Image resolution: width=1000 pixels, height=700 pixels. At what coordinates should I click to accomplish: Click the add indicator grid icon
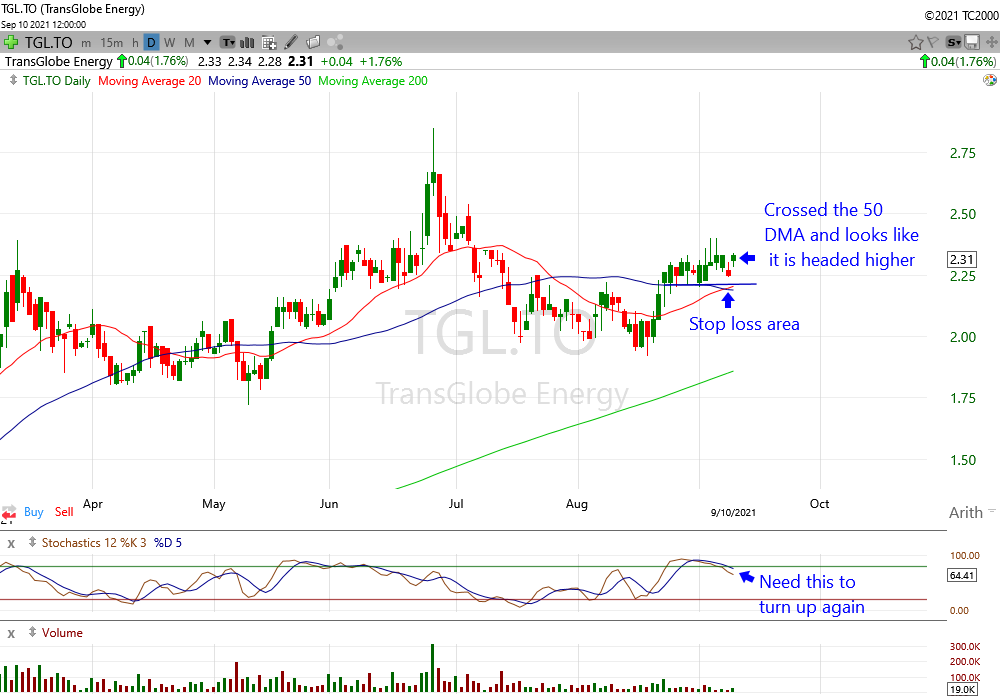269,43
